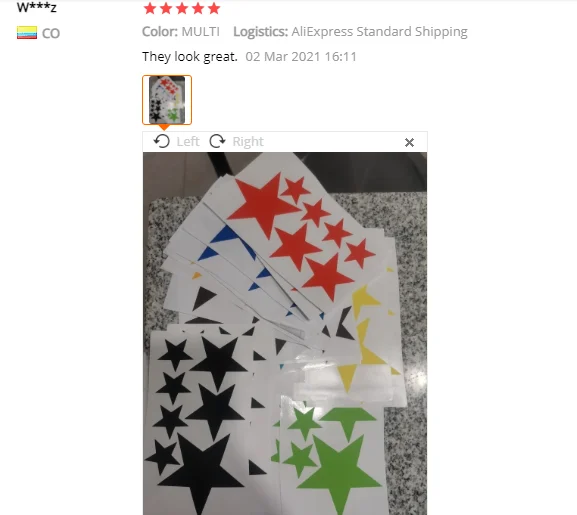Click the 'Color: MULTI' label
Screen dimensions: 577x515
click(x=181, y=32)
